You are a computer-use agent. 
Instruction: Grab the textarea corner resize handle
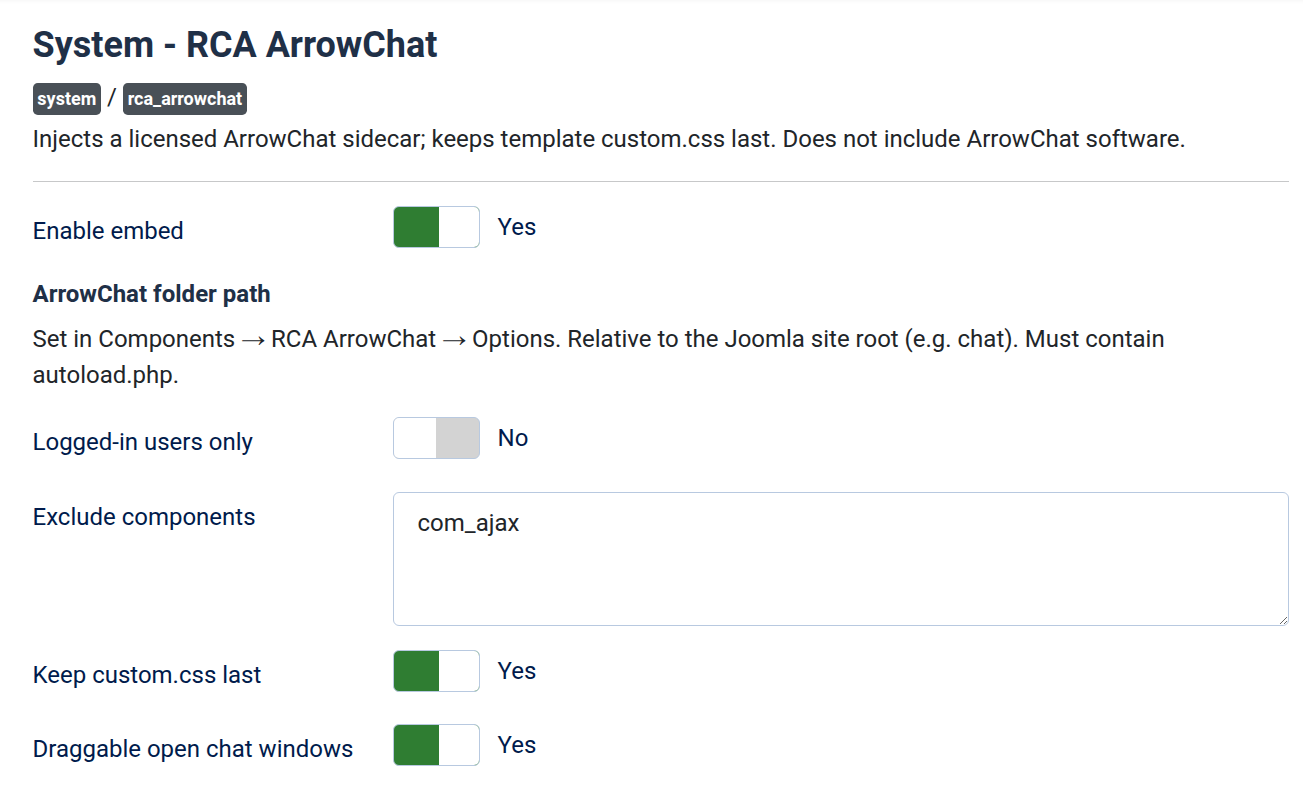(1282, 619)
